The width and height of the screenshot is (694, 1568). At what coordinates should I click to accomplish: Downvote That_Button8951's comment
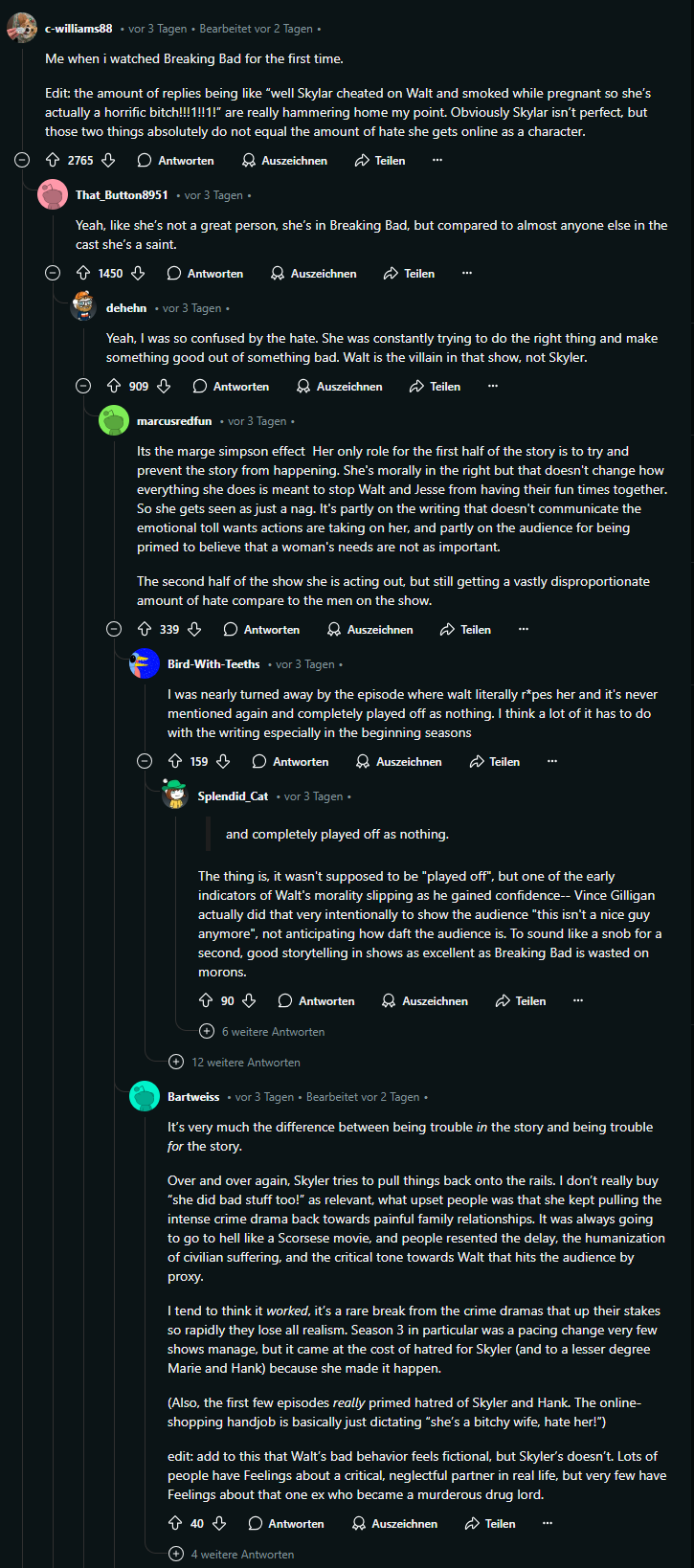[x=138, y=274]
